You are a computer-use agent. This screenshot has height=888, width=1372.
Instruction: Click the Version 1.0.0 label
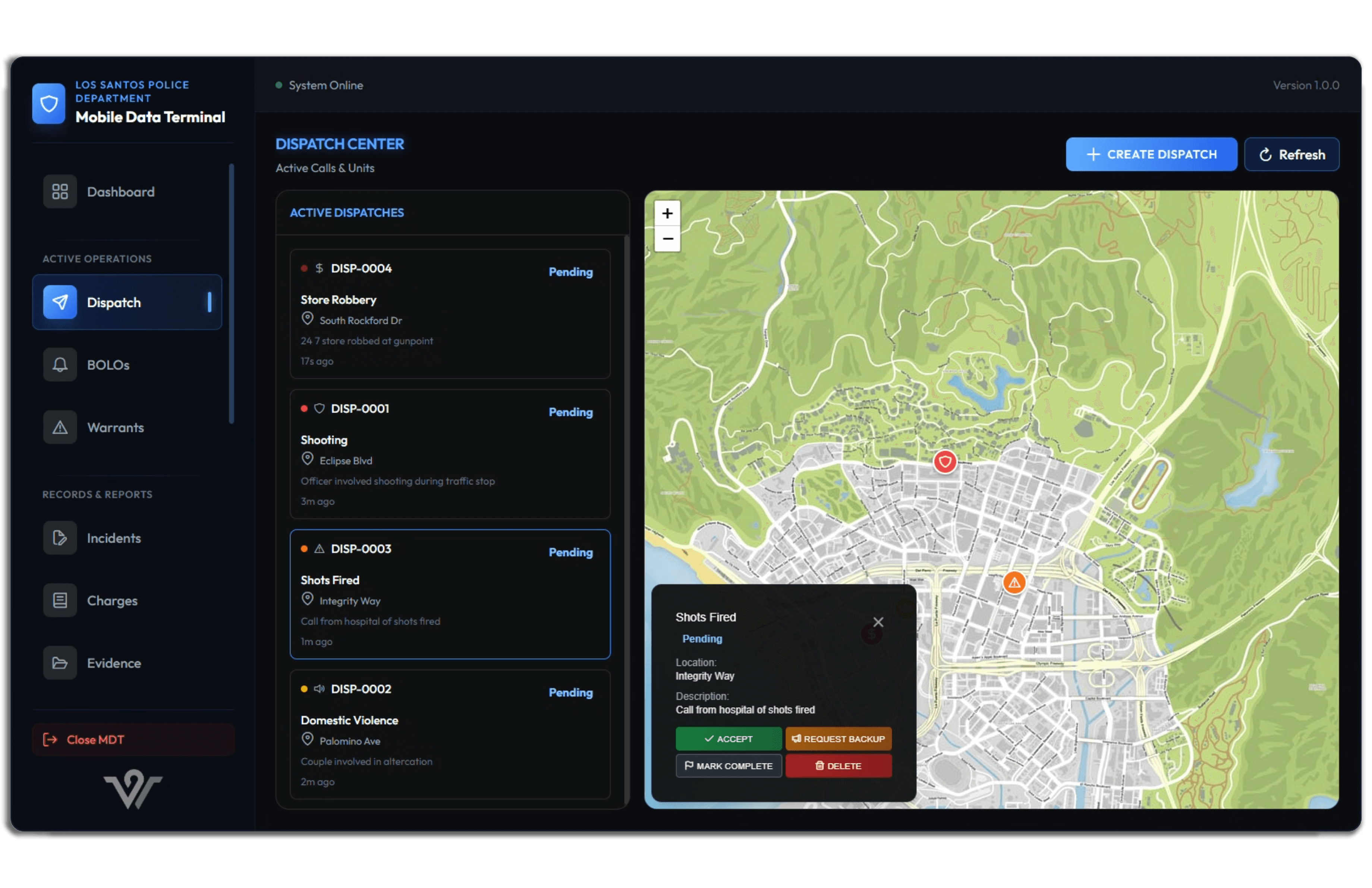tap(1306, 85)
